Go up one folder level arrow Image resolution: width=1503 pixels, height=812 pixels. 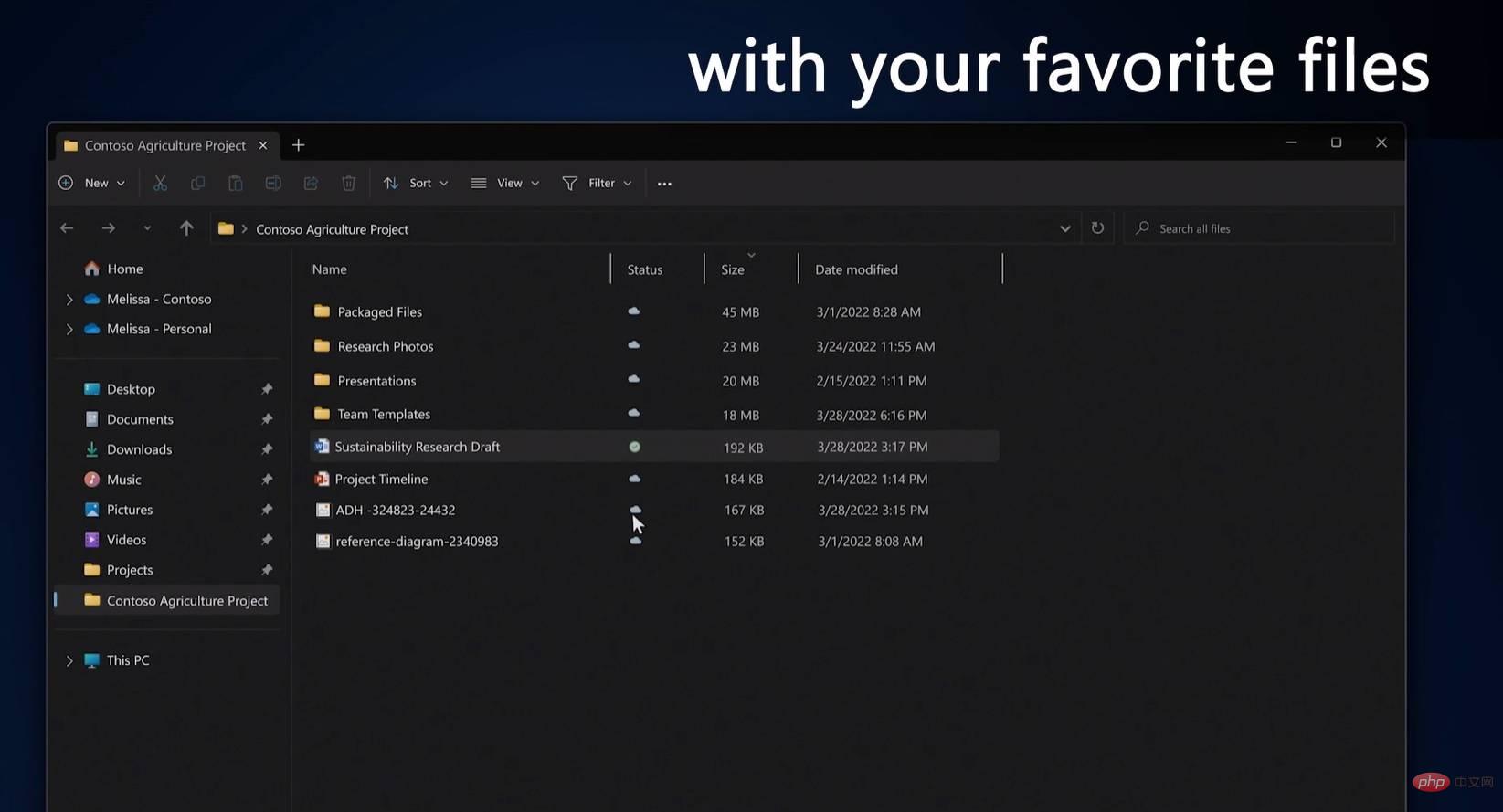tap(186, 228)
